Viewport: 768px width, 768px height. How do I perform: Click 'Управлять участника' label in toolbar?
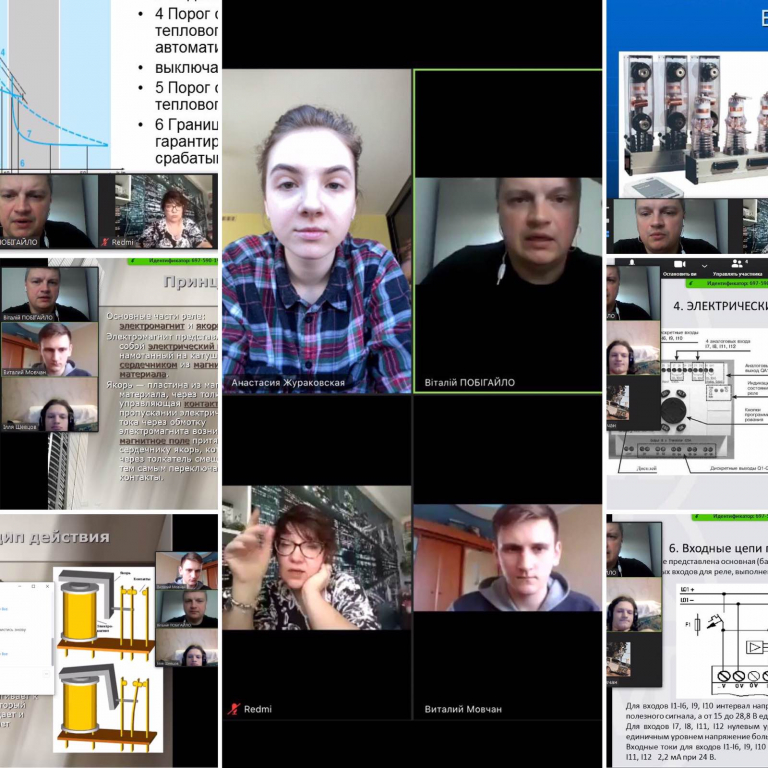click(x=737, y=274)
